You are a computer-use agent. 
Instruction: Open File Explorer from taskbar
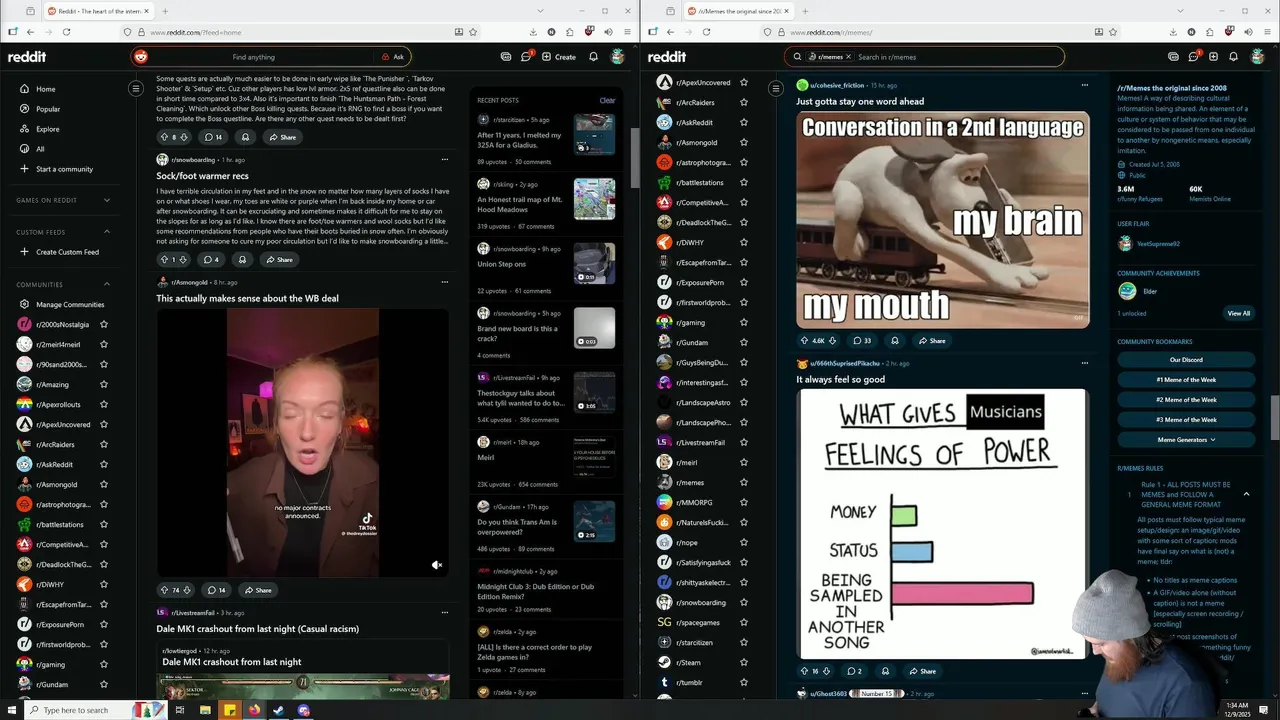[x=205, y=710]
